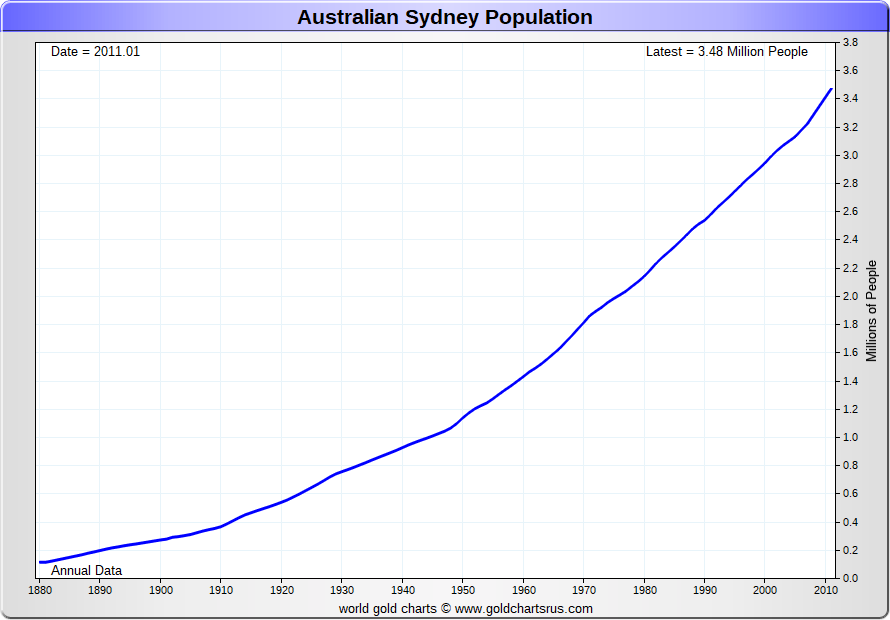This screenshot has width=890, height=620.
Task: Click the 3.6 y-axis value
Action: pyautogui.click(x=850, y=71)
